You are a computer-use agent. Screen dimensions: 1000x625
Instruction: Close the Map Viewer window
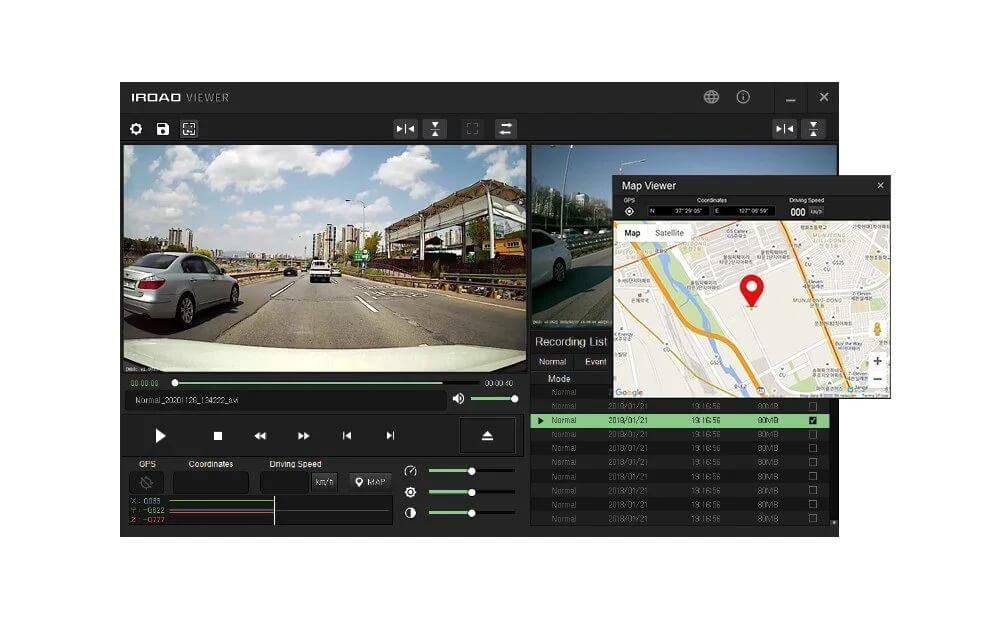[880, 185]
